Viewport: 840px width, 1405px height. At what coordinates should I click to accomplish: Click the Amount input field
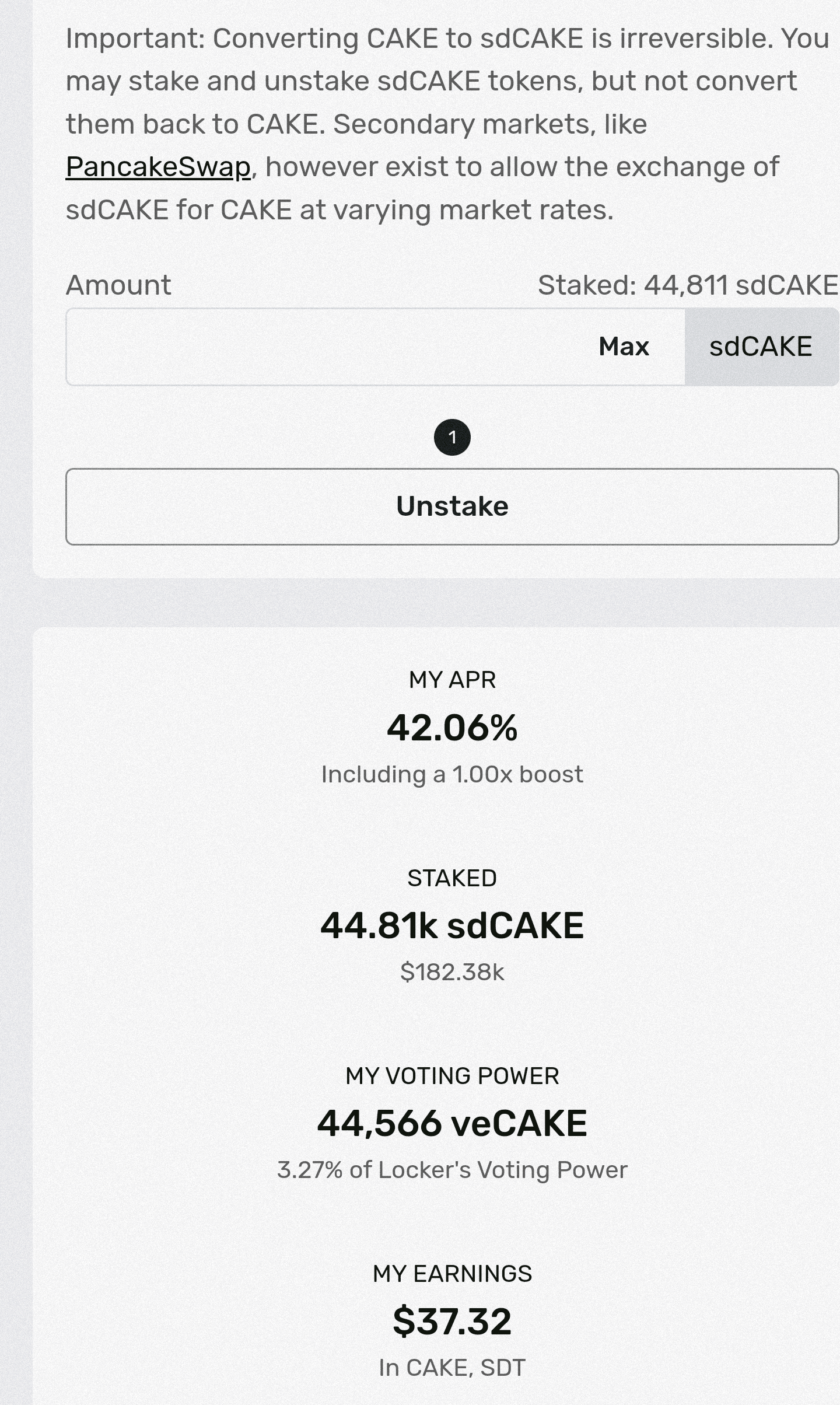pos(327,347)
